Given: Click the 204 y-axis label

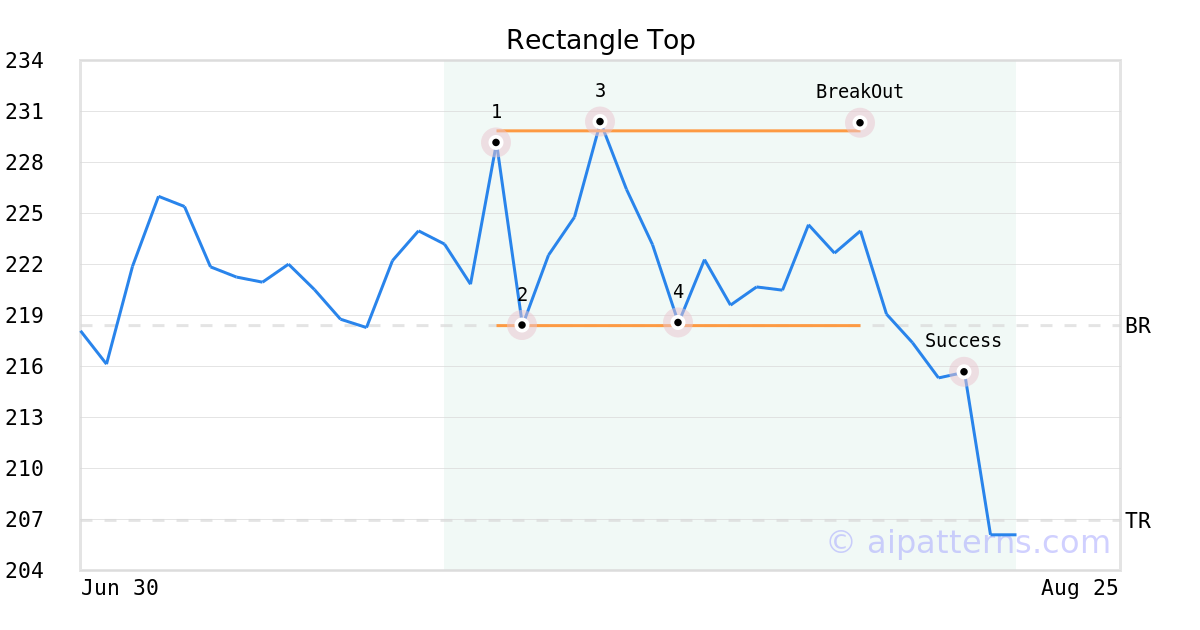Looking at the screenshot, I should pos(24,571).
